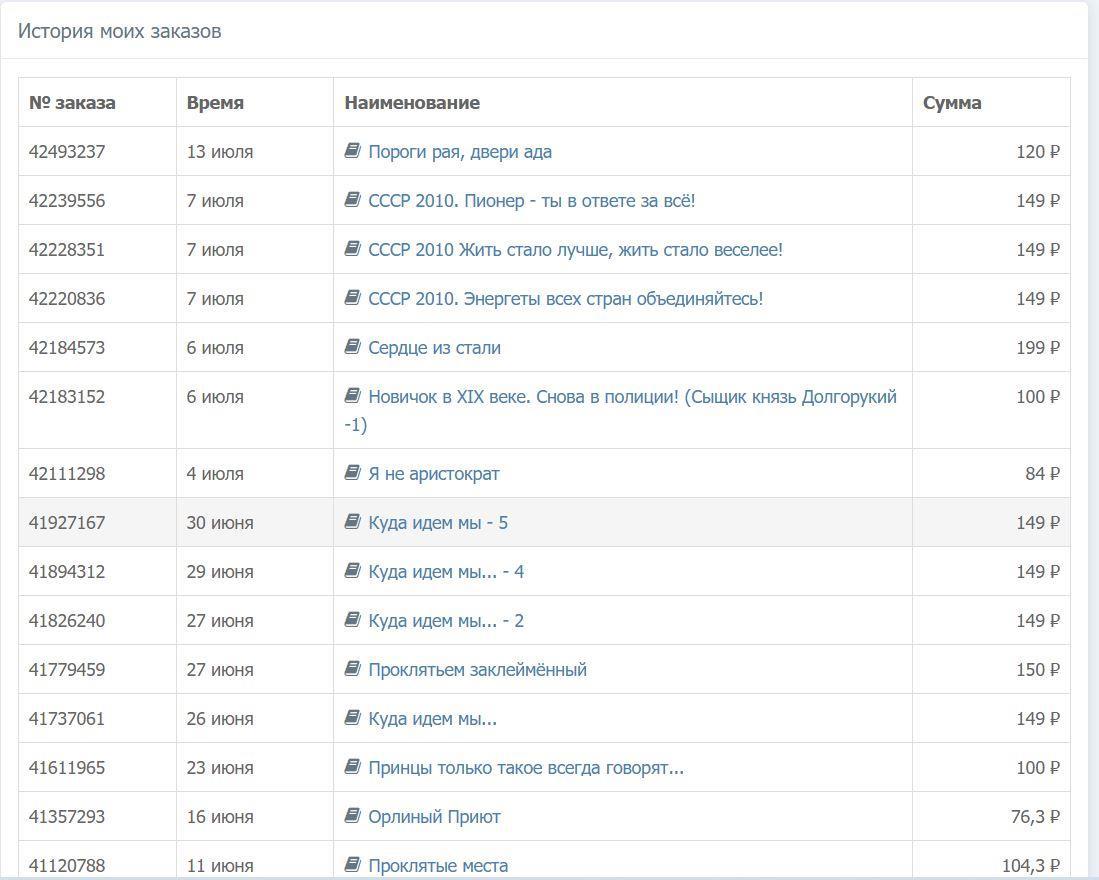Image resolution: width=1099 pixels, height=880 pixels.
Task: Click book icon next to 'Орлиный Приют'
Action: click(352, 816)
